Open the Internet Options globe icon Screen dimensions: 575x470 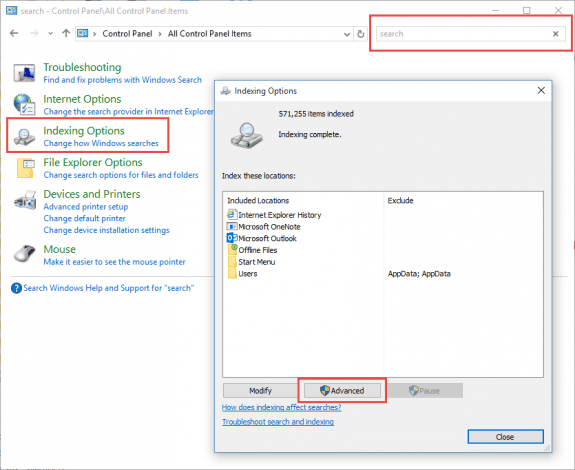coord(24,104)
